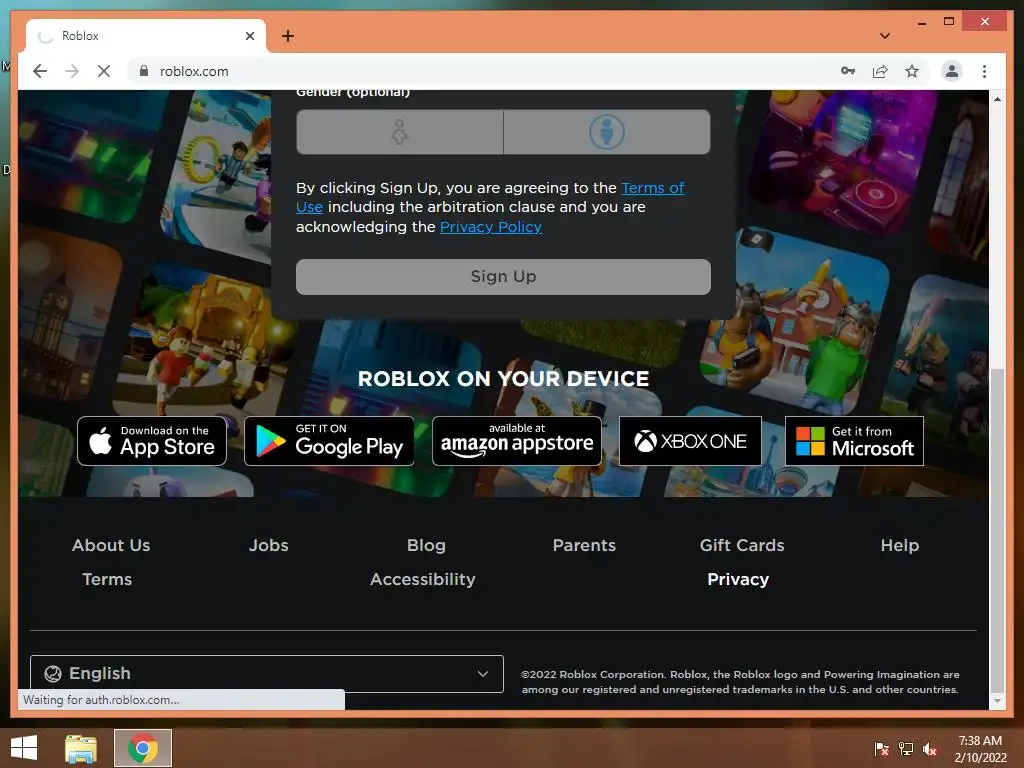Open saved passwords key icon

click(x=848, y=71)
